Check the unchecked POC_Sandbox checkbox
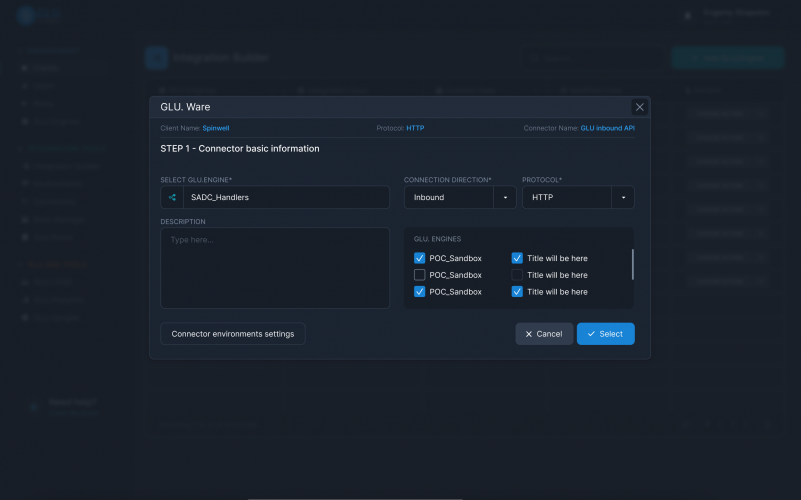Viewport: 801px width, 500px height. (x=419, y=275)
